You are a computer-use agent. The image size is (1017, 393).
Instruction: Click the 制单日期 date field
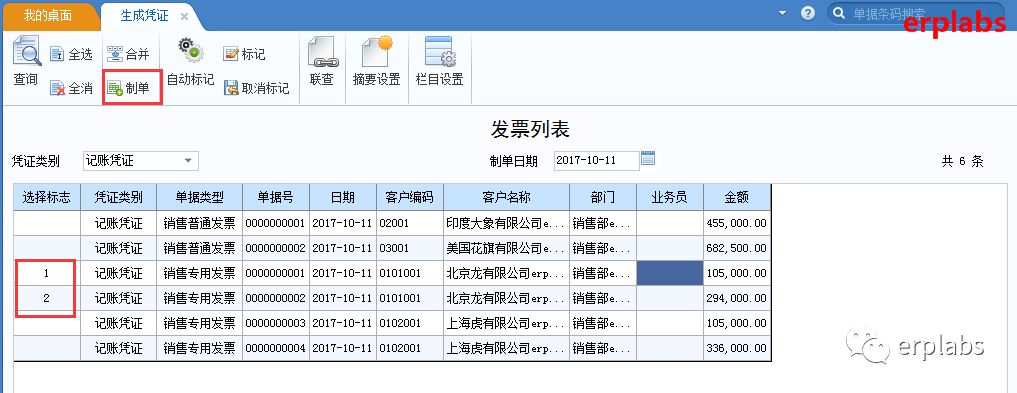(x=596, y=160)
